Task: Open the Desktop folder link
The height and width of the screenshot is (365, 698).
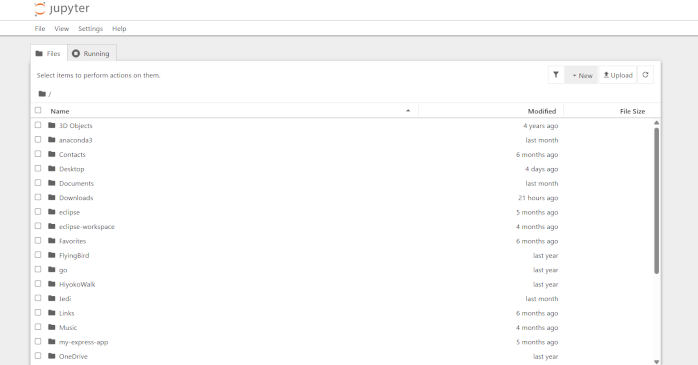Action: point(72,169)
